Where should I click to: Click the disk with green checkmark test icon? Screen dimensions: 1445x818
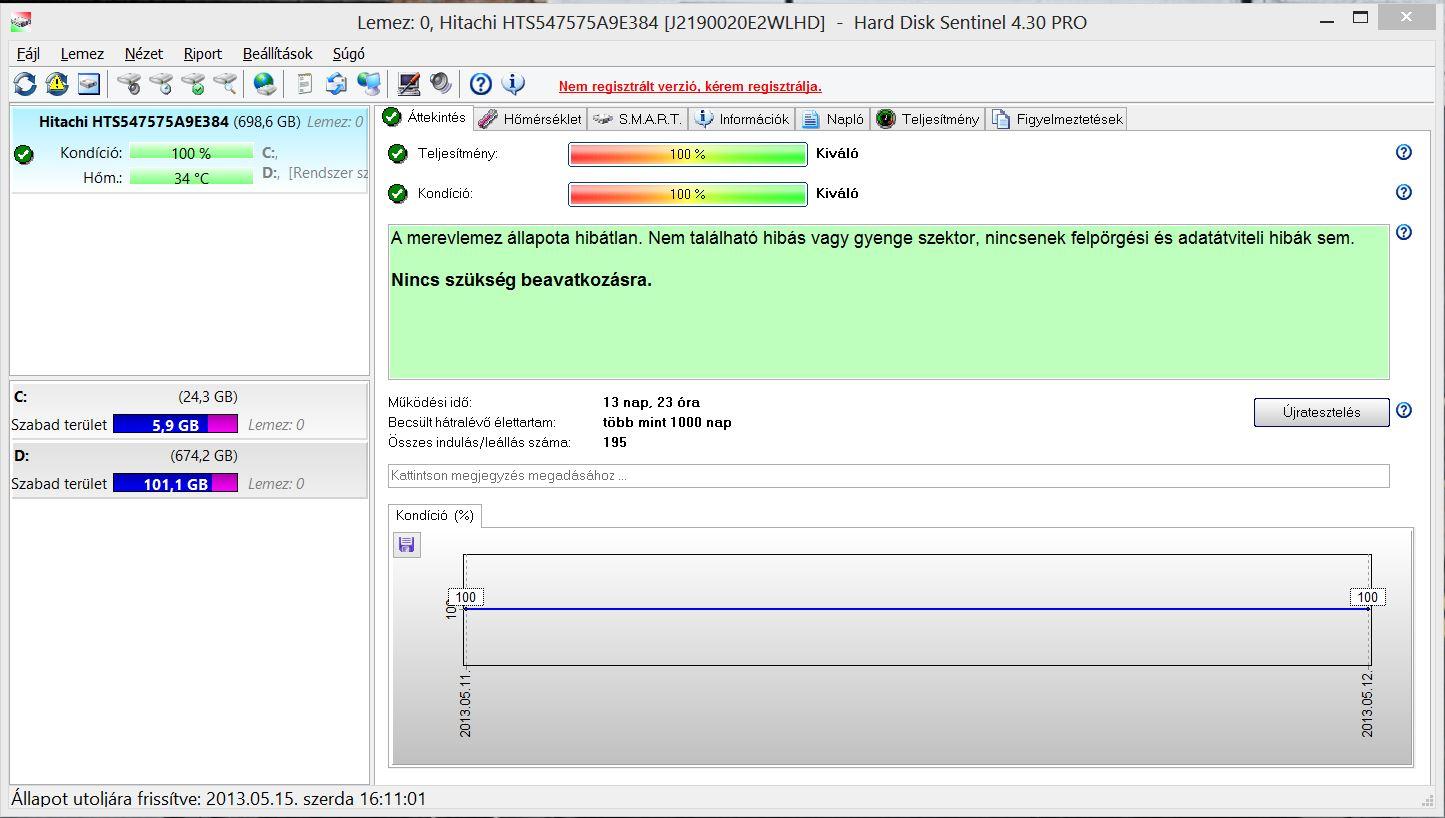tap(193, 84)
